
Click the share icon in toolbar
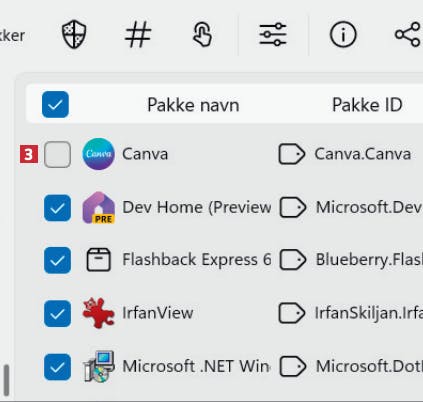pos(408,34)
